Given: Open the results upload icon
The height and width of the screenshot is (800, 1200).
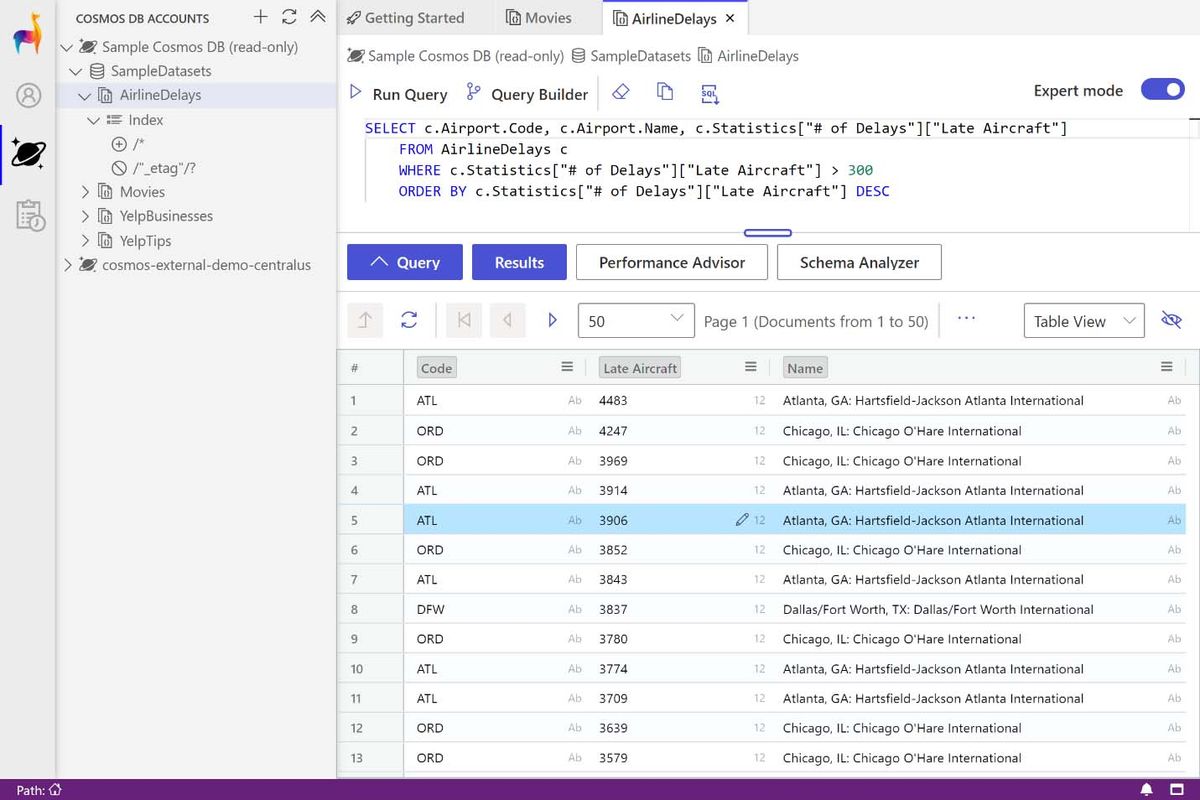Looking at the screenshot, I should pos(364,320).
